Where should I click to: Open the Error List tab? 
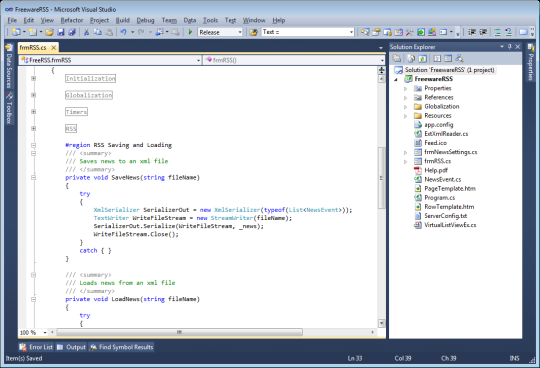coord(37,347)
